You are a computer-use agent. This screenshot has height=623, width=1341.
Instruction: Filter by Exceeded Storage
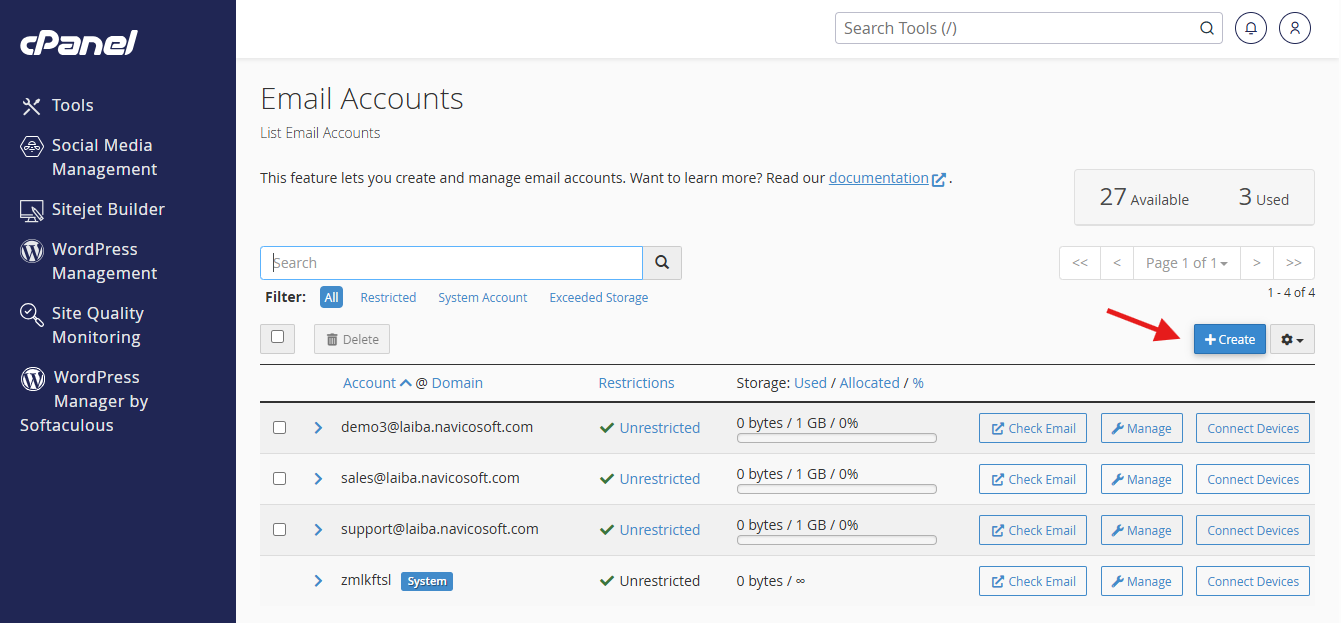pyautogui.click(x=598, y=298)
